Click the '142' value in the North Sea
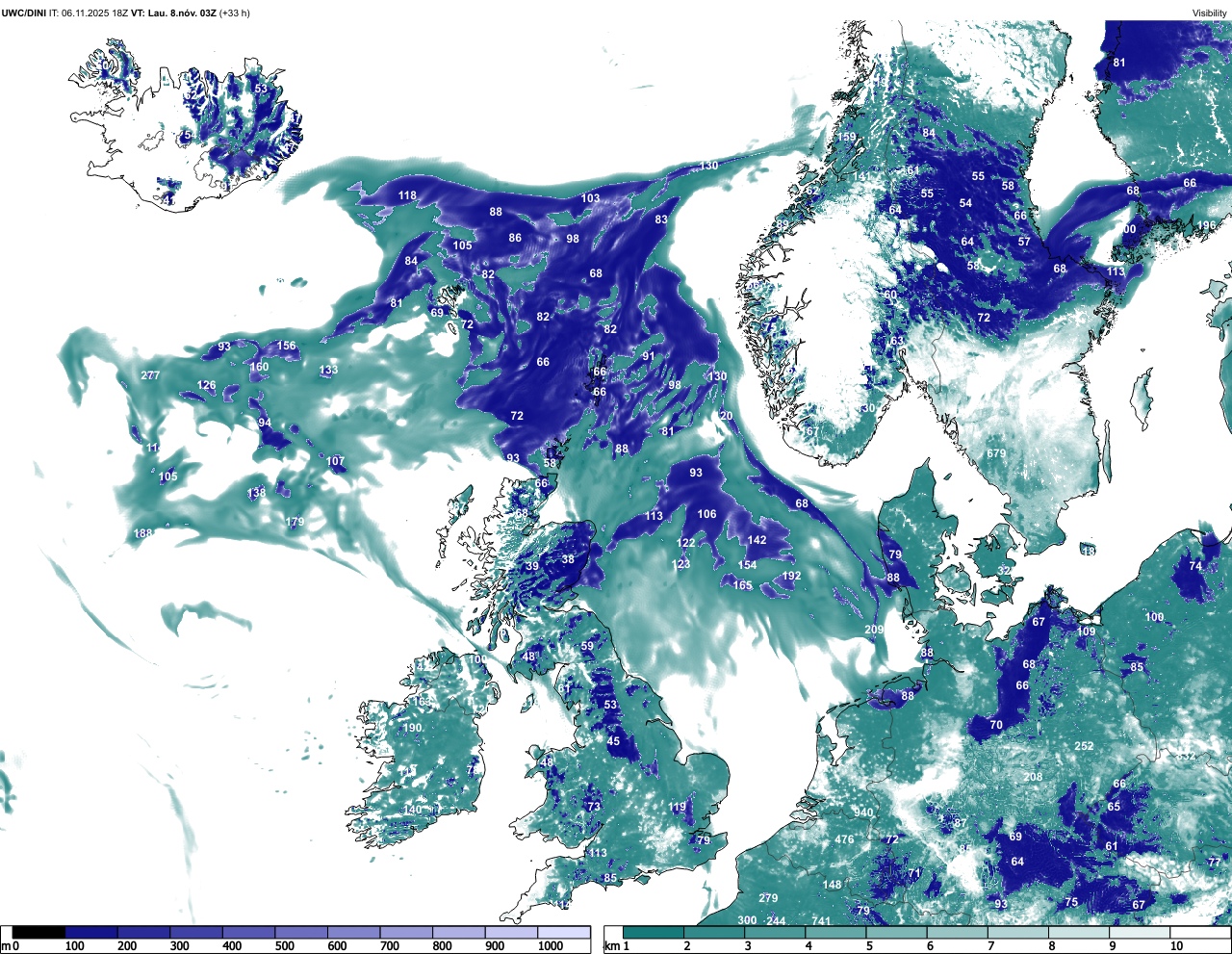This screenshot has height=954, width=1232. point(757,540)
